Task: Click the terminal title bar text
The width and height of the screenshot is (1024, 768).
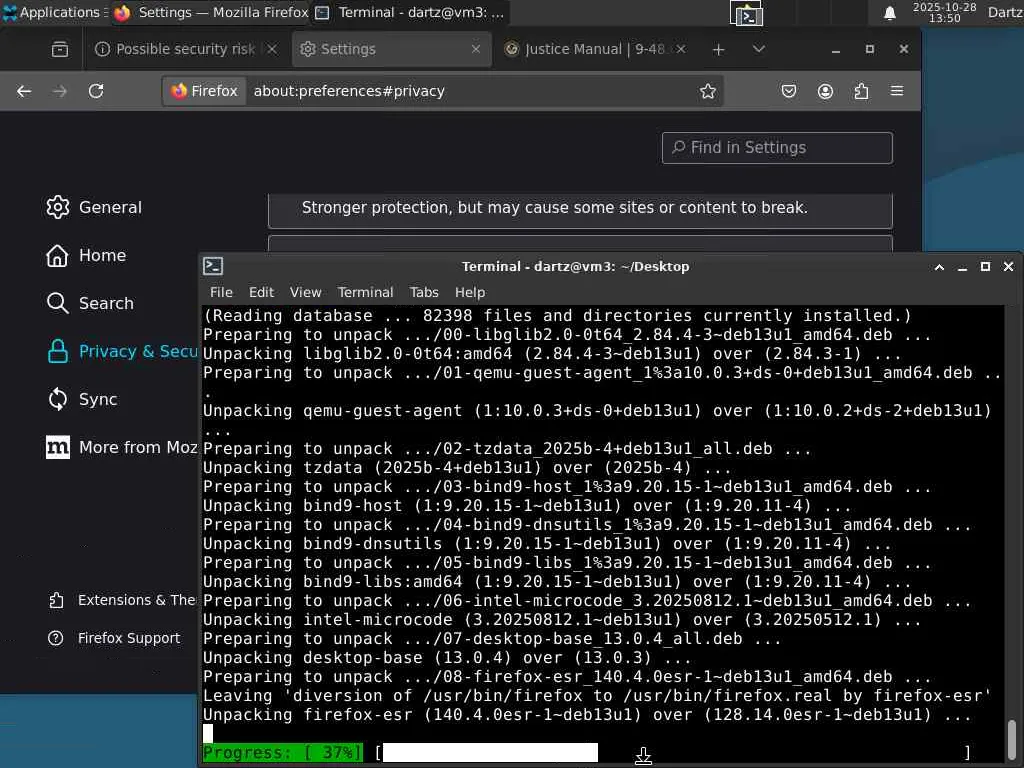Action: click(x=575, y=267)
